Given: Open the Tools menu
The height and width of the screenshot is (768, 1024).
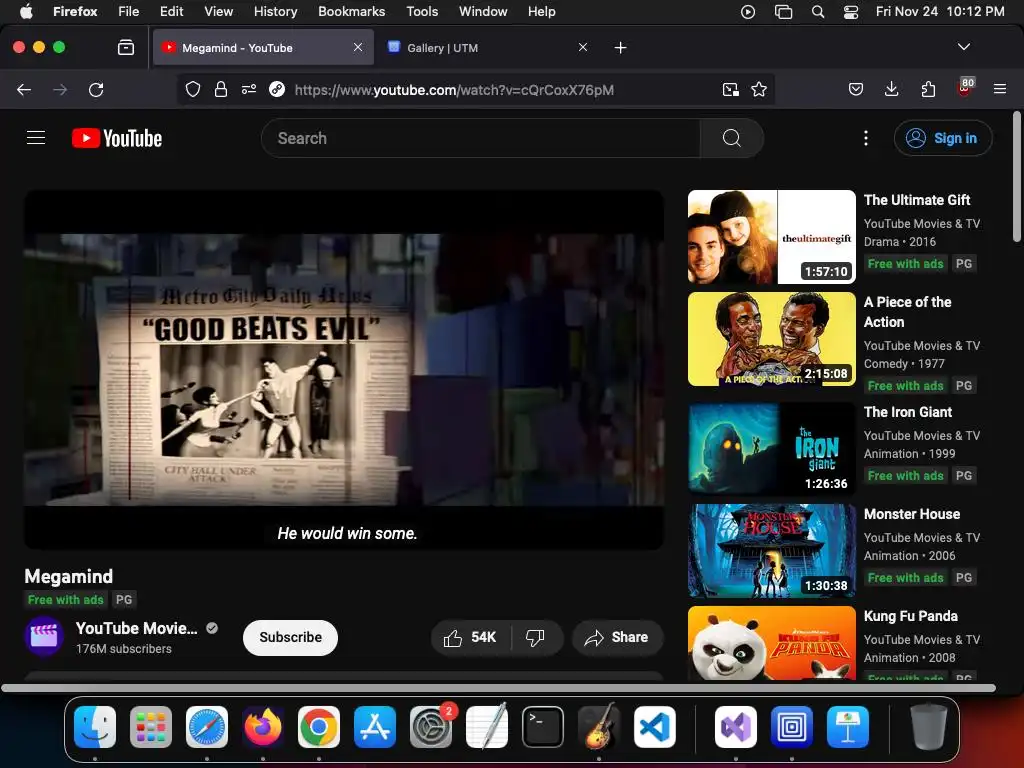Looking at the screenshot, I should pos(422,11).
